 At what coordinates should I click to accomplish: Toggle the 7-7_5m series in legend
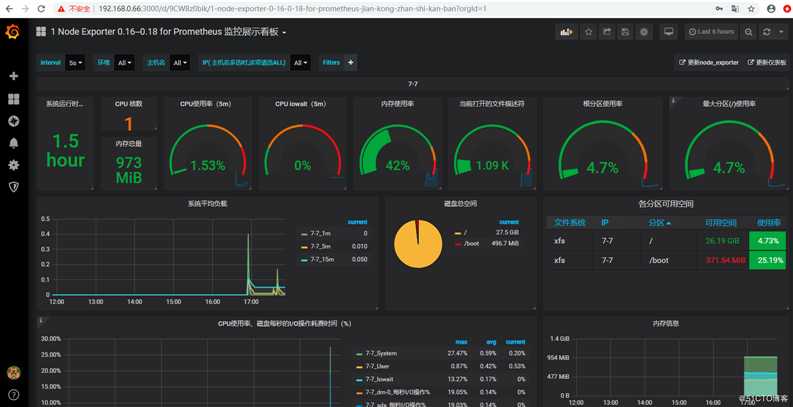(x=320, y=246)
